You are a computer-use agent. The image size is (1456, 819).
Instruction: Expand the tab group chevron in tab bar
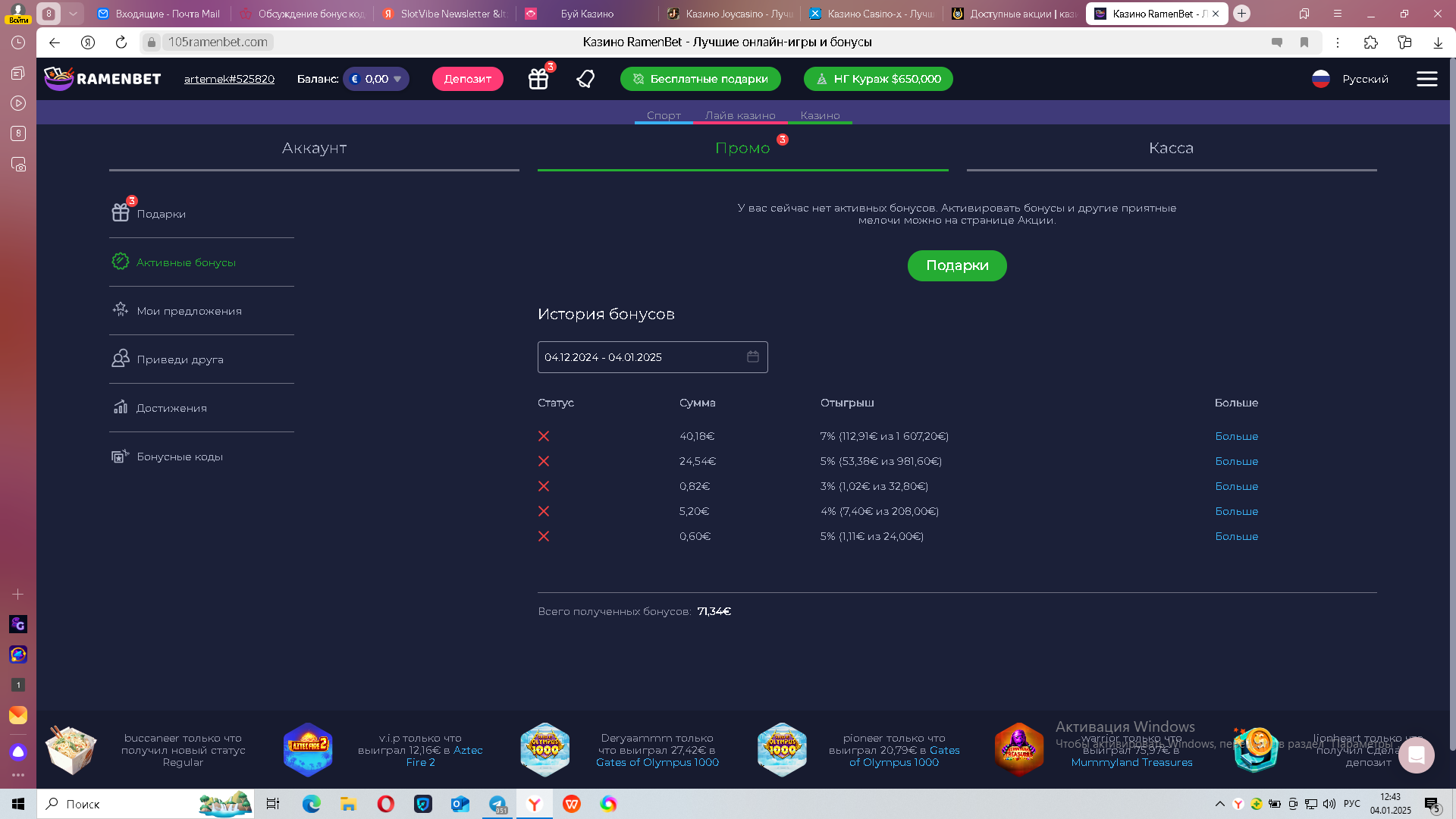(x=73, y=14)
